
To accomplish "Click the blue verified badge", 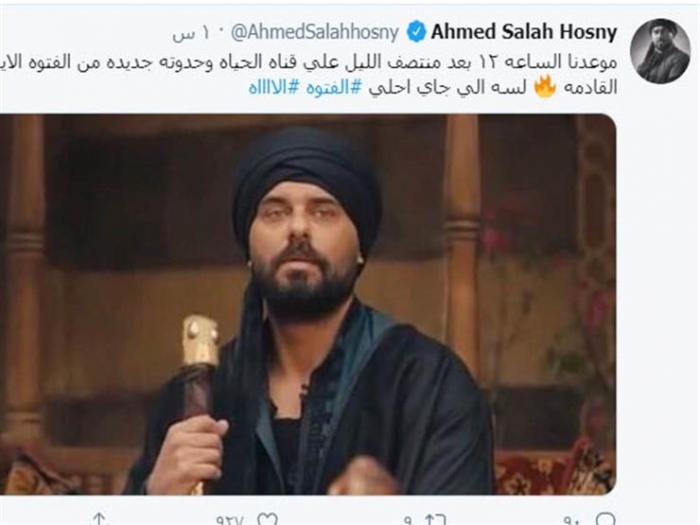I will pos(417,32).
